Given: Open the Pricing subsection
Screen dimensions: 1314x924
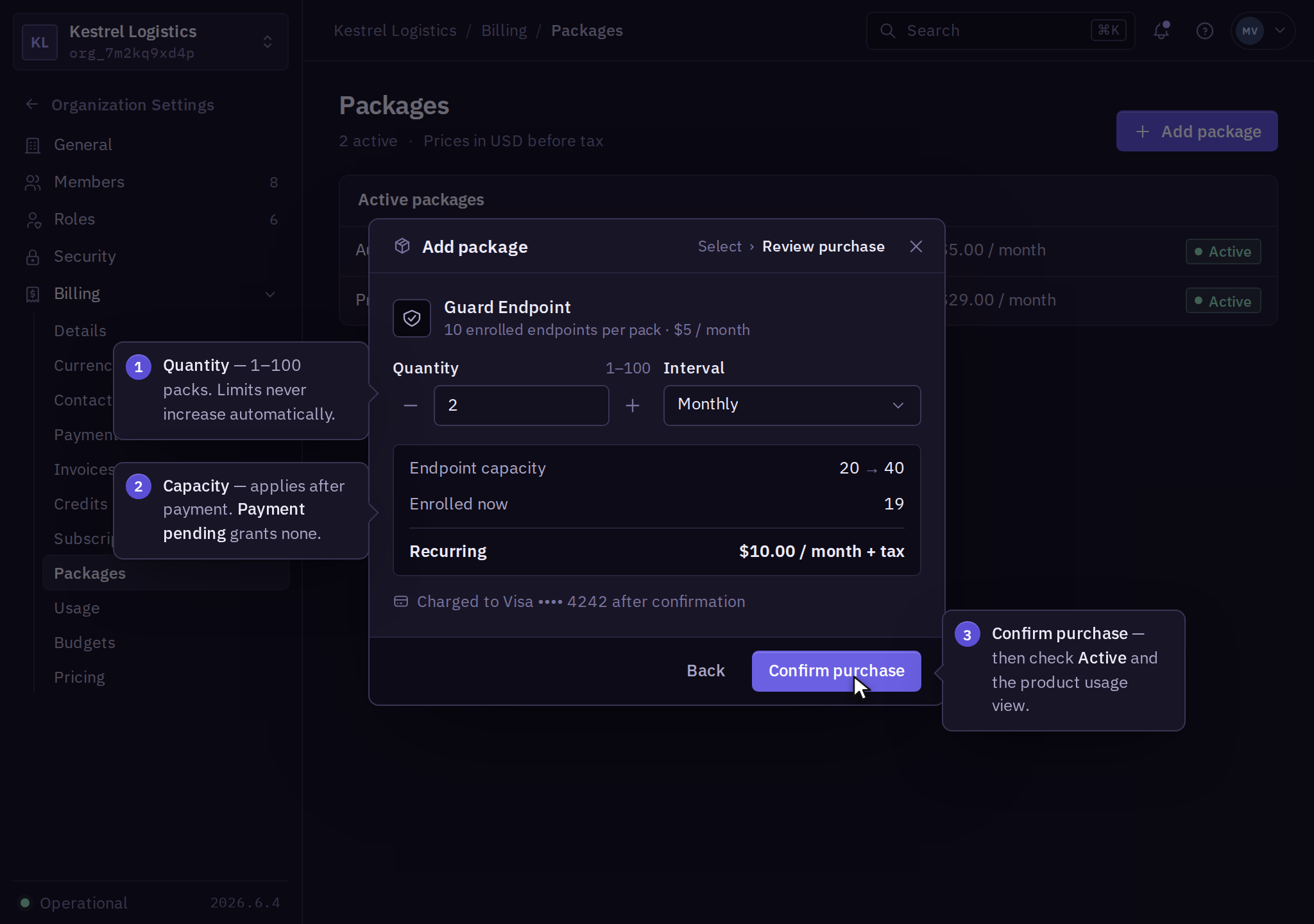Looking at the screenshot, I should (x=166, y=677).
